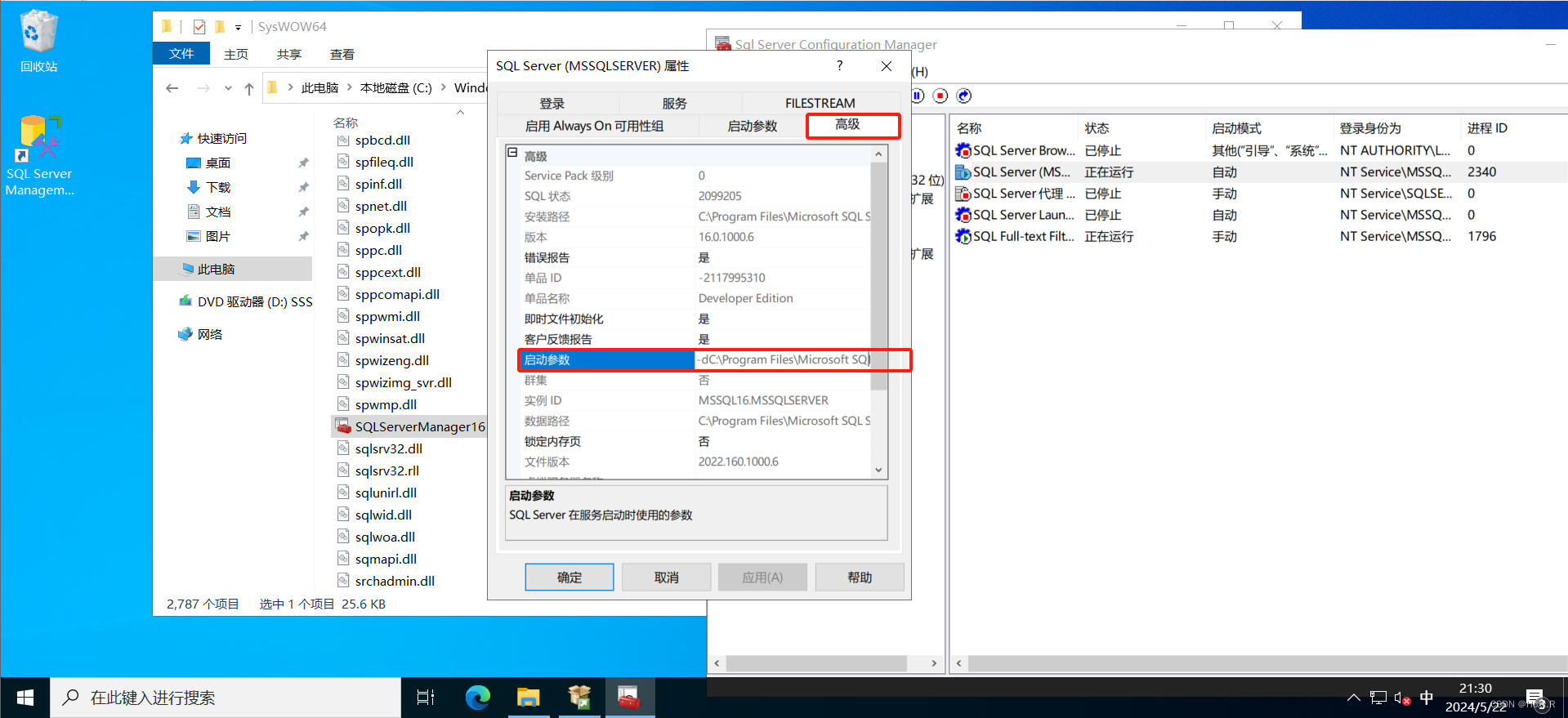Screen dimensions: 1568x718
Task: Click the 启动参数 value field
Action: [783, 359]
